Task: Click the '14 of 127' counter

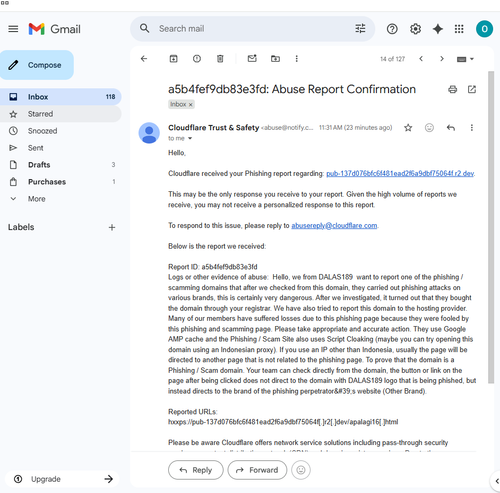Action: coord(392,59)
